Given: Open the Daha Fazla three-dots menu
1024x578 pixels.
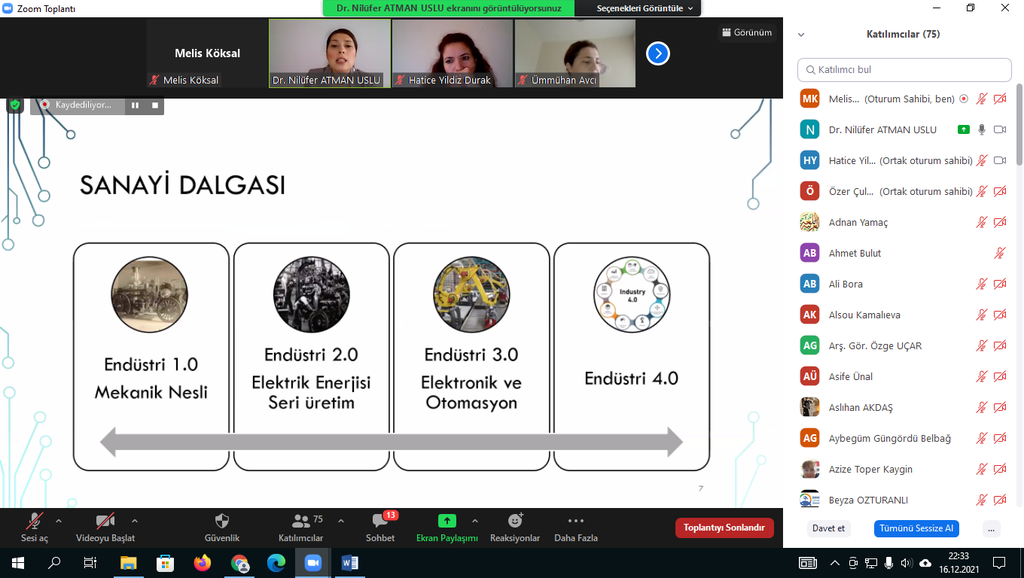Looking at the screenshot, I should 576,521.
